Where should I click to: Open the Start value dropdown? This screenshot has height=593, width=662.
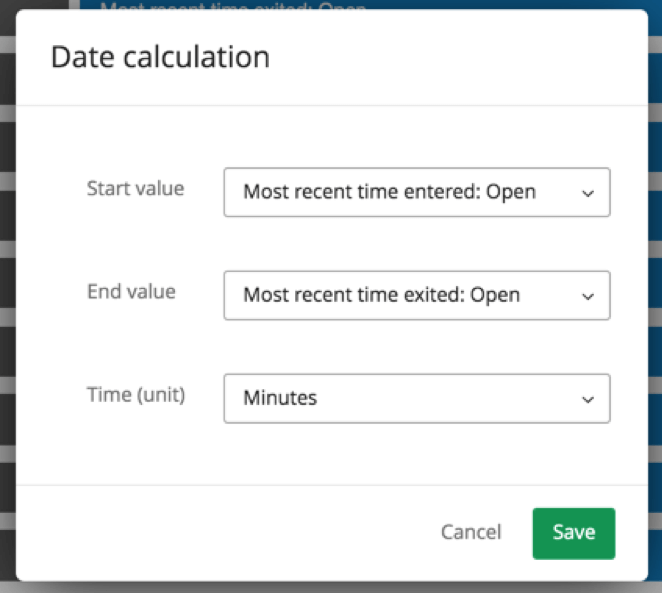(x=416, y=192)
